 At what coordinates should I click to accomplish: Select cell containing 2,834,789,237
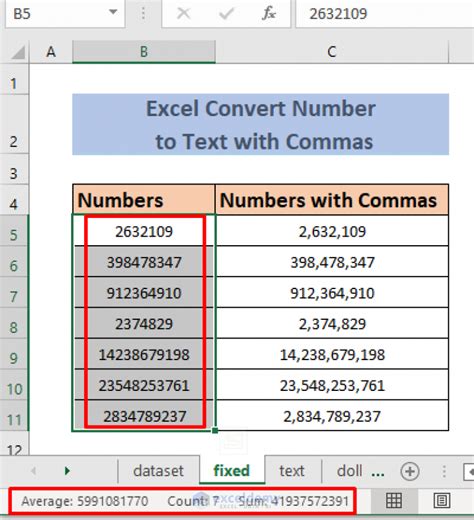tap(332, 416)
